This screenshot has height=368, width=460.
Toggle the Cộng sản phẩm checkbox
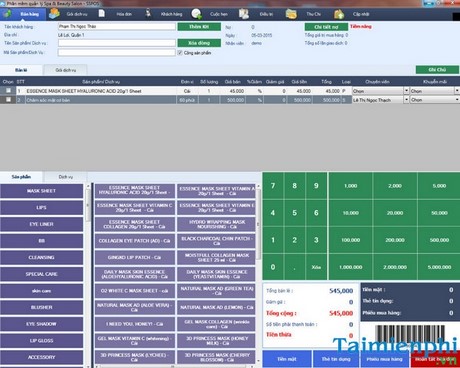(x=180, y=53)
